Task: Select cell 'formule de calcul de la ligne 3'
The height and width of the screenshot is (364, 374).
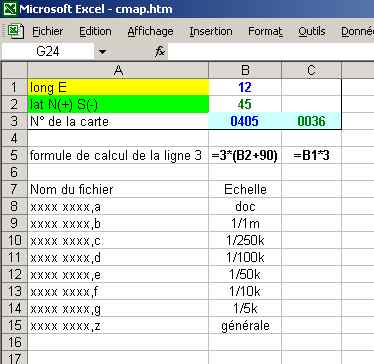Action: pos(118,156)
